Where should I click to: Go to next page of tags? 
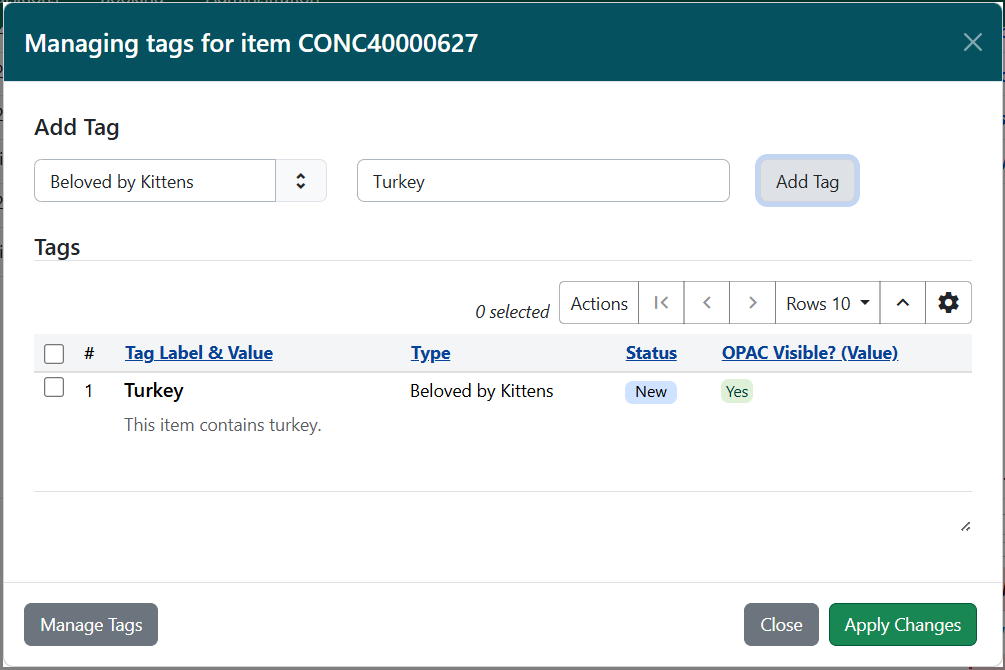pos(753,302)
